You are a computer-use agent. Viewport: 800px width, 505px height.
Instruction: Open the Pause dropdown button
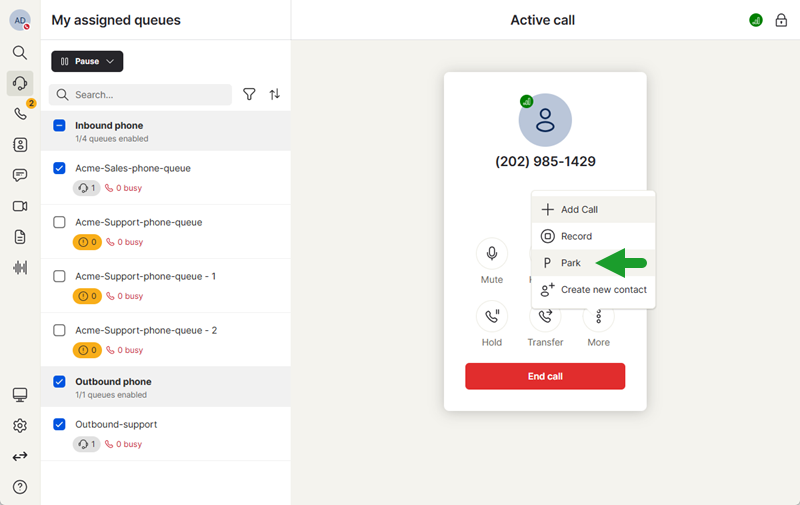click(x=87, y=61)
